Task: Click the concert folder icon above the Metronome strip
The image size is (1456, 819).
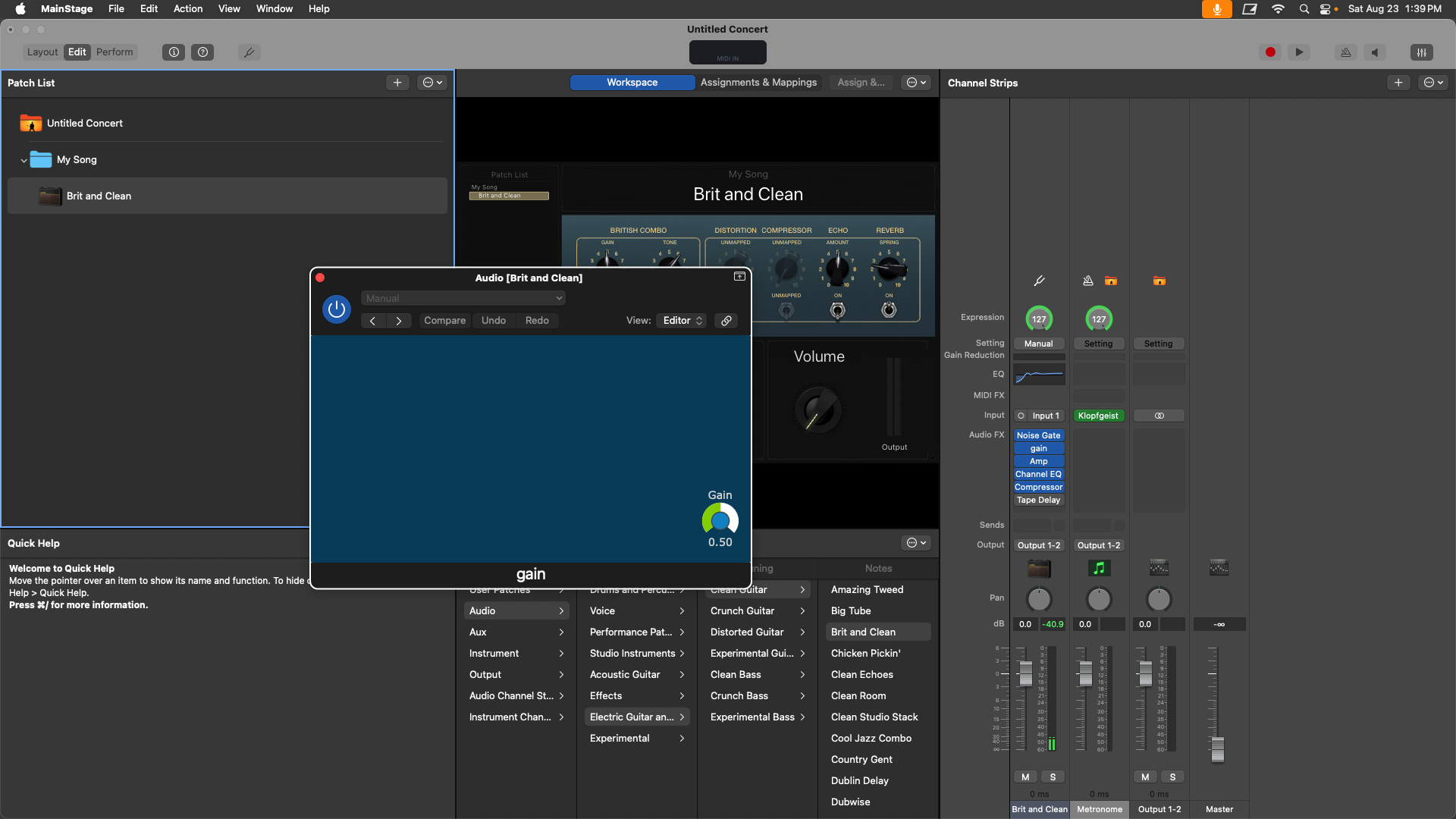Action: coord(1111,281)
